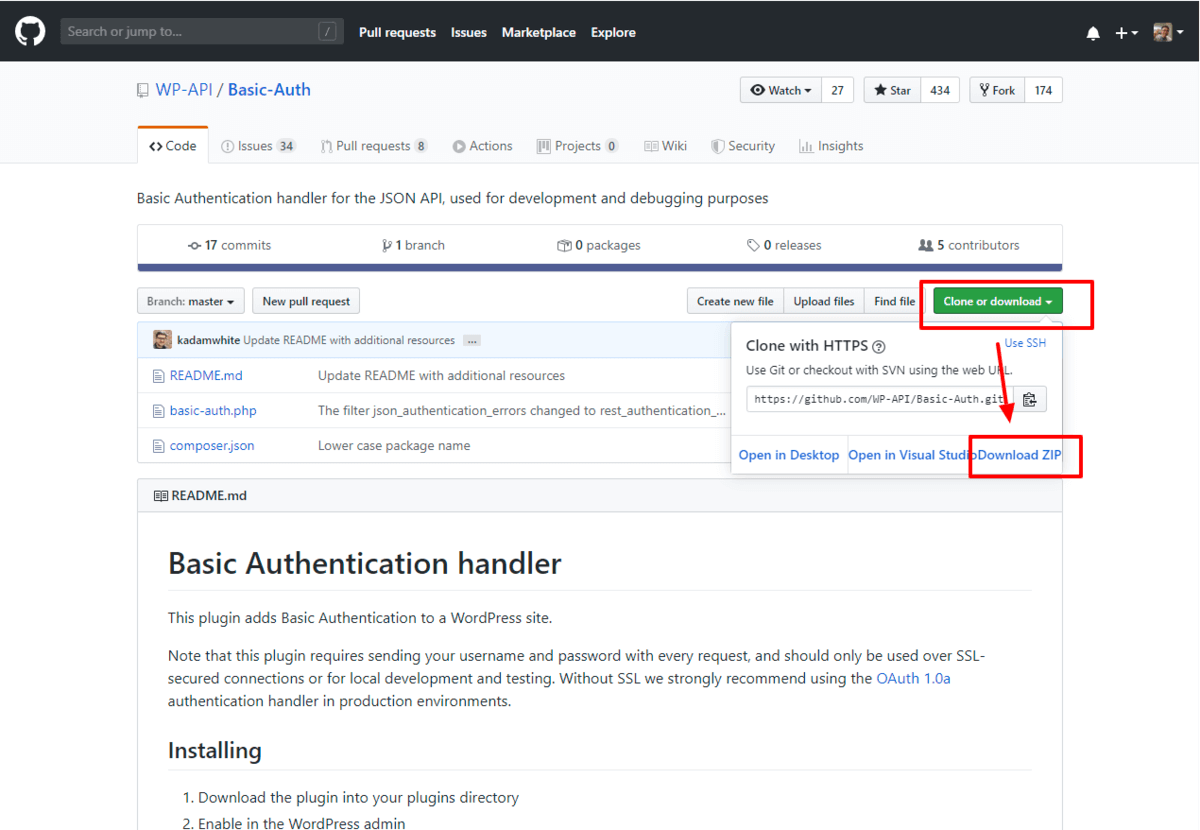Screen dimensions: 1200x830
Task: View the 5 contributors
Action: click(x=969, y=245)
